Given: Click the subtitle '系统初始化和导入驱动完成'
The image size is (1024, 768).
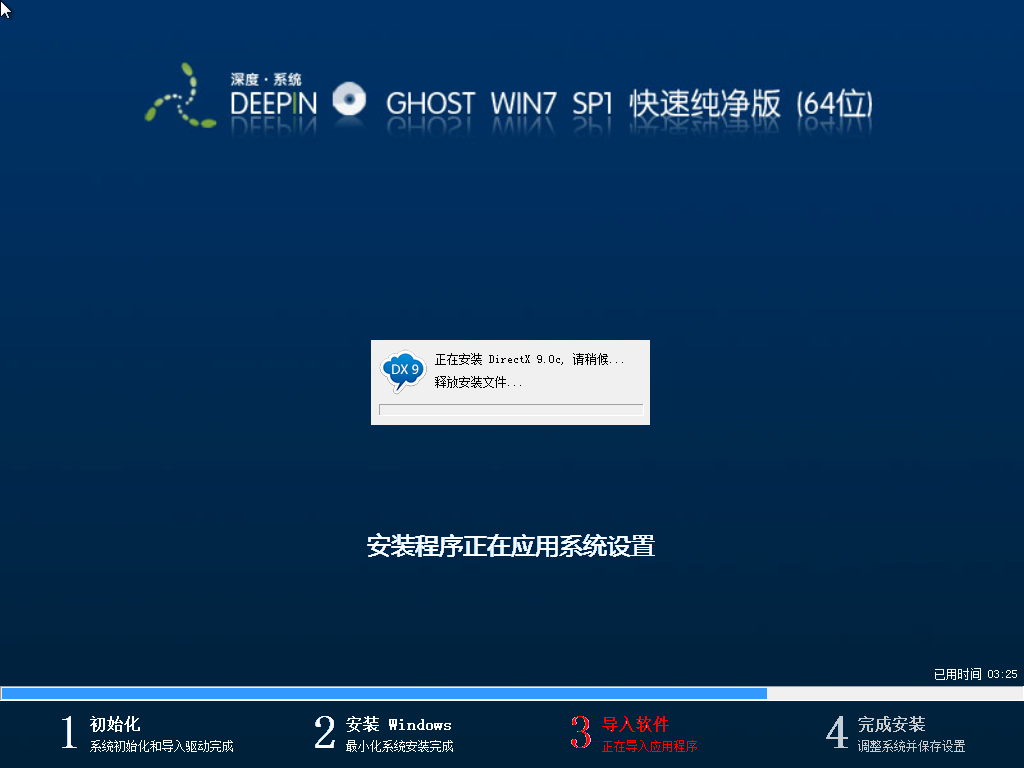Looking at the screenshot, I should click(161, 746).
